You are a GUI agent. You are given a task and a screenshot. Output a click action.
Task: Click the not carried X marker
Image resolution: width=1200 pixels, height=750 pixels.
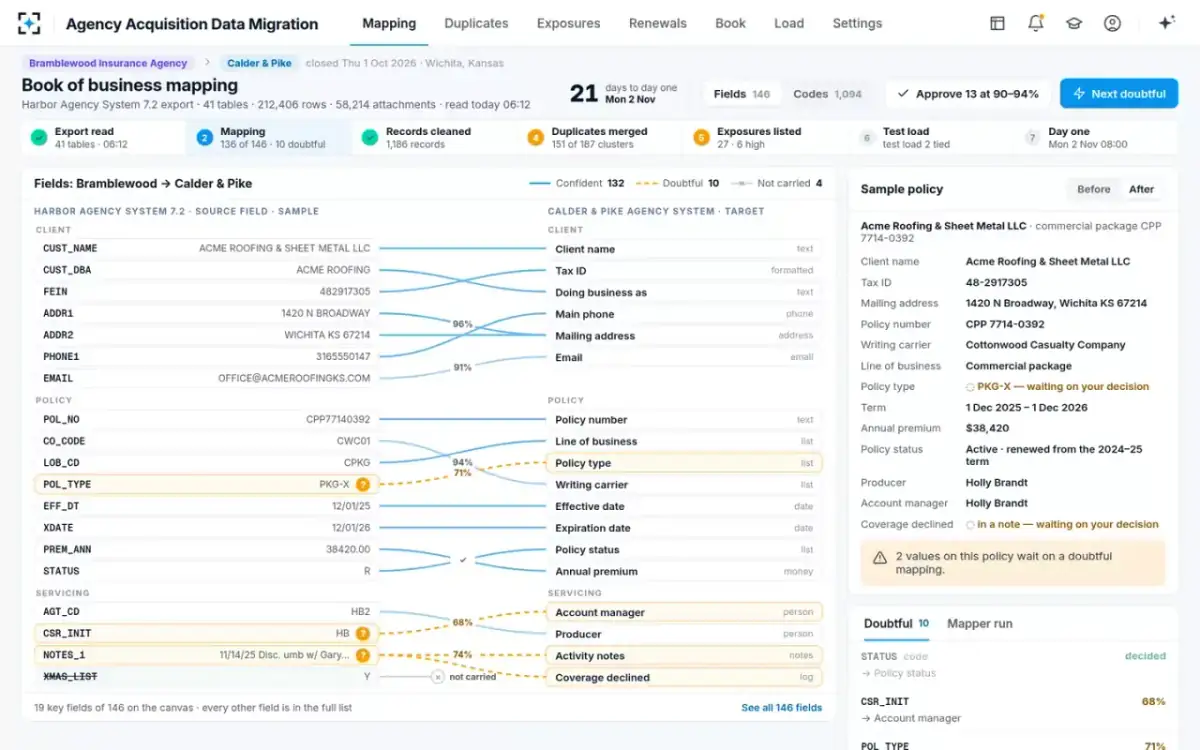[437, 677]
